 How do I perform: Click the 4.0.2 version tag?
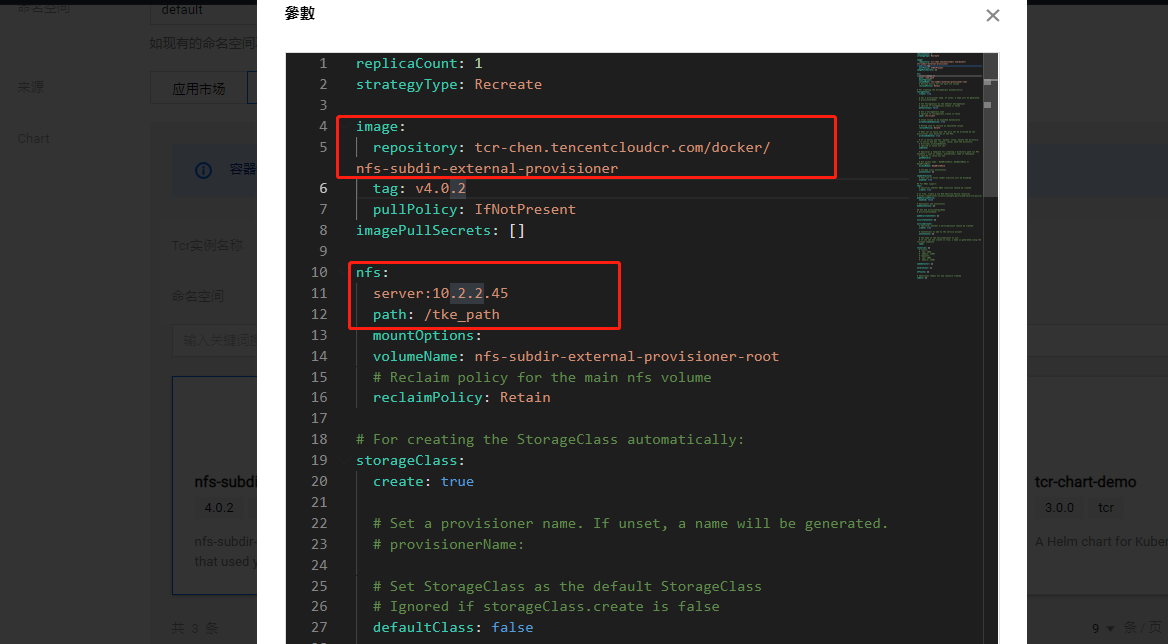(x=219, y=507)
